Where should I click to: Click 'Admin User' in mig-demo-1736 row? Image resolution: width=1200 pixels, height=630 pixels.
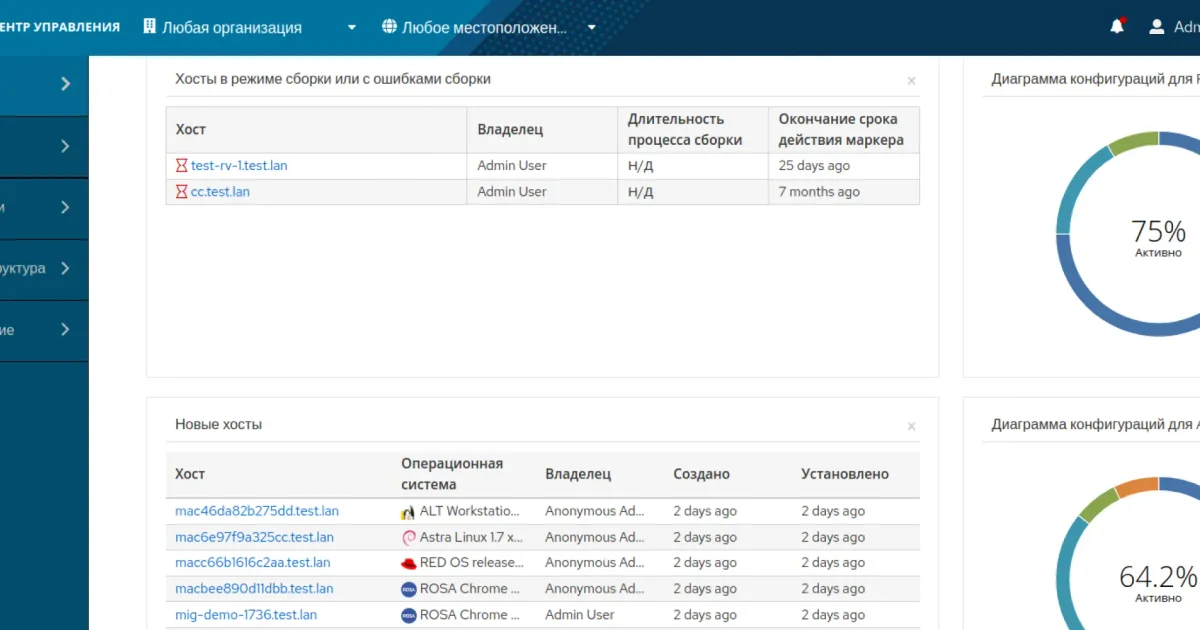[x=580, y=615]
